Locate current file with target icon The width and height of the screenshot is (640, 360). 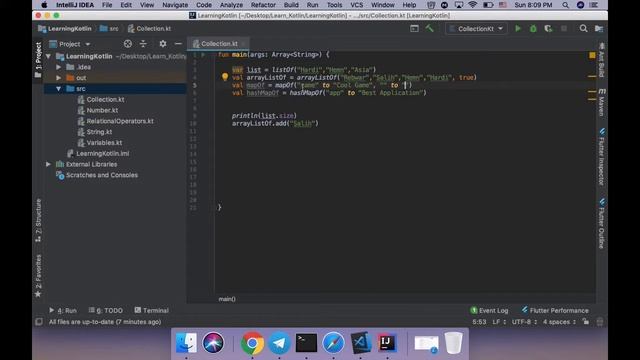(x=128, y=44)
